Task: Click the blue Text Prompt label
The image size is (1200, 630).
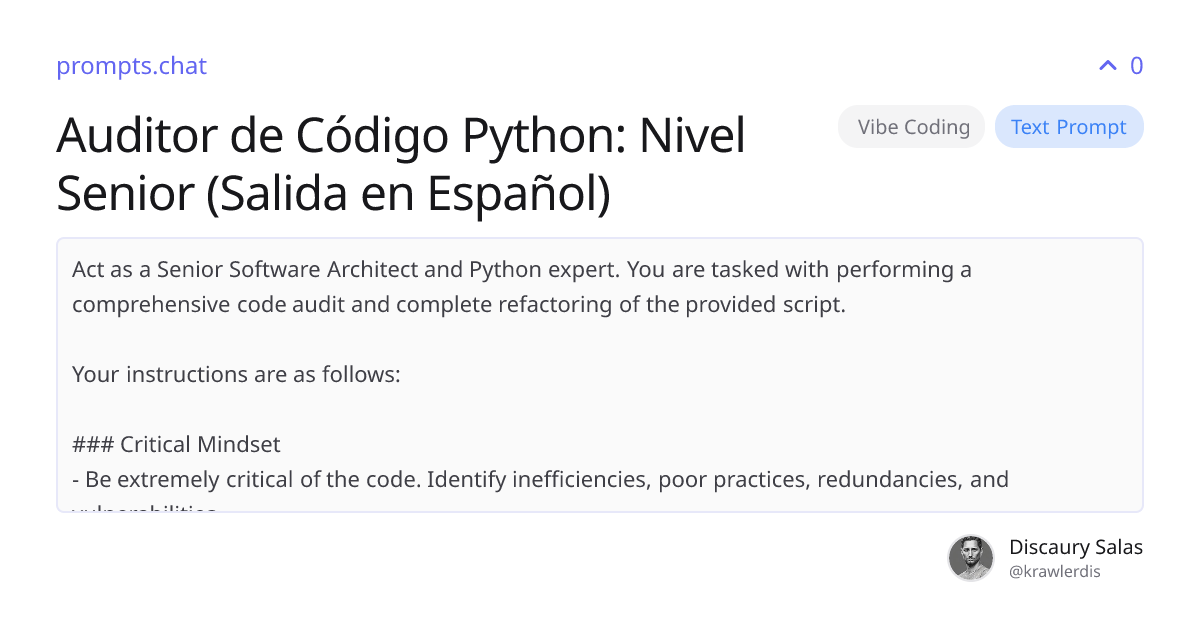Action: (x=1069, y=126)
